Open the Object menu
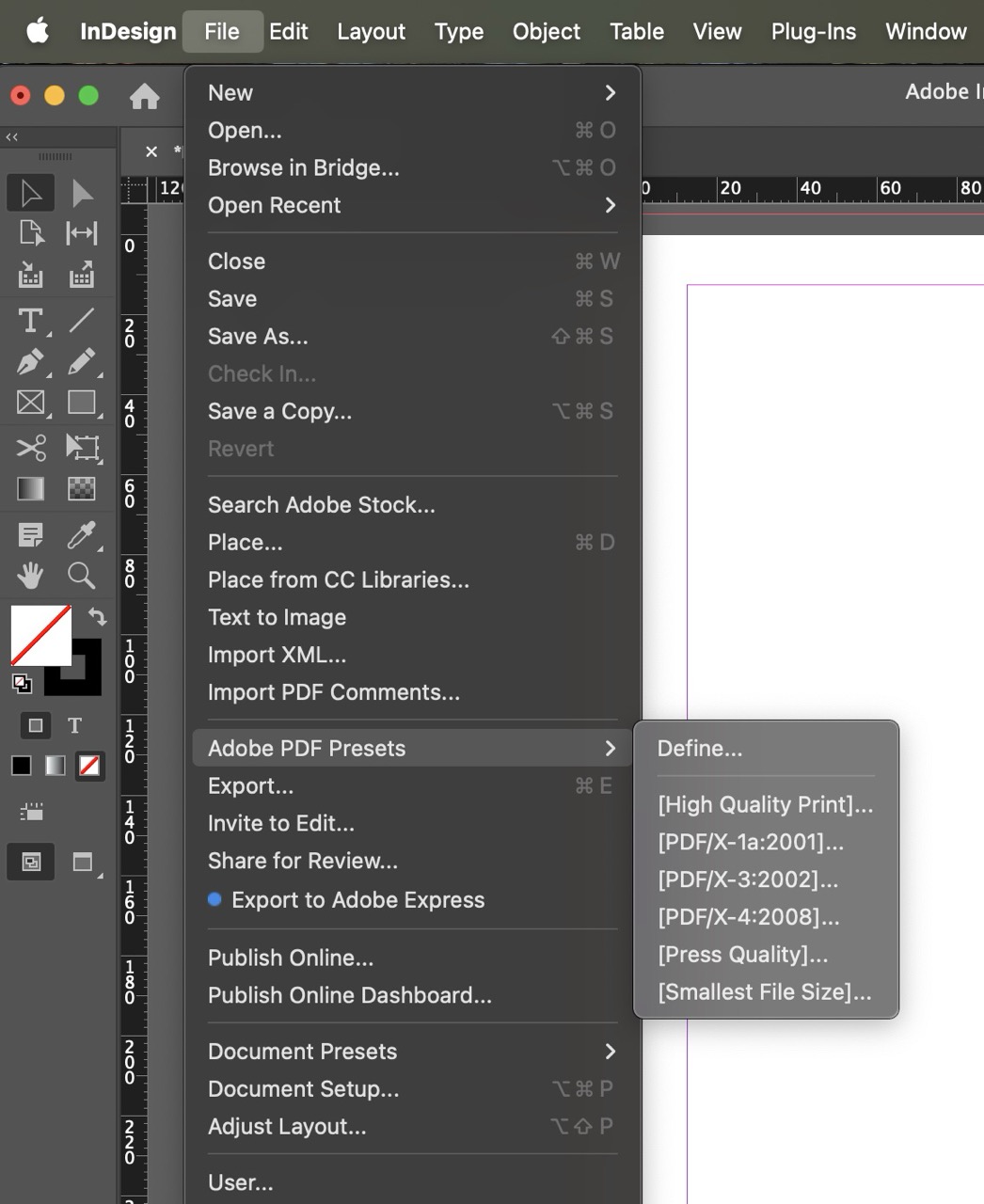This screenshot has height=1204, width=984. click(546, 31)
